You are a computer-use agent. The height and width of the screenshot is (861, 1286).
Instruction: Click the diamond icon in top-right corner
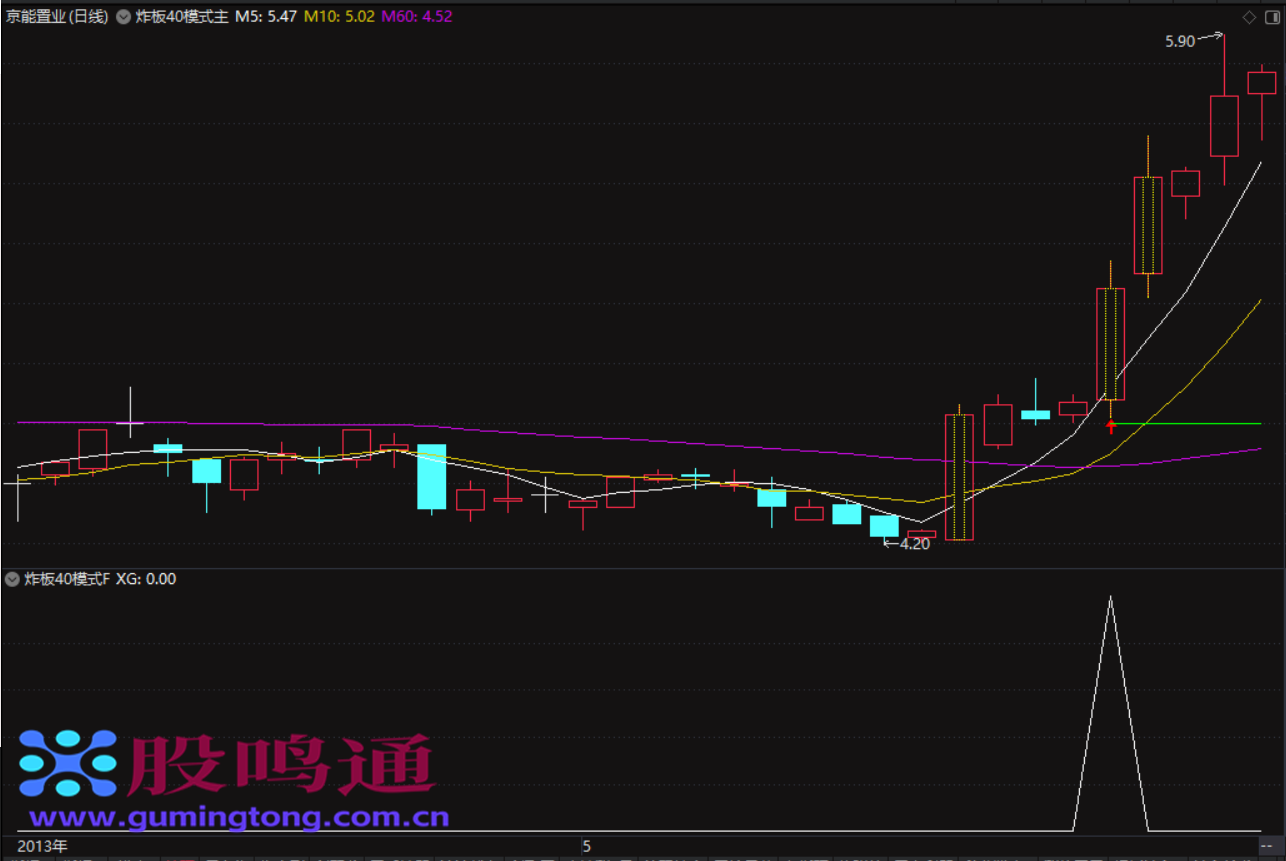click(1249, 17)
